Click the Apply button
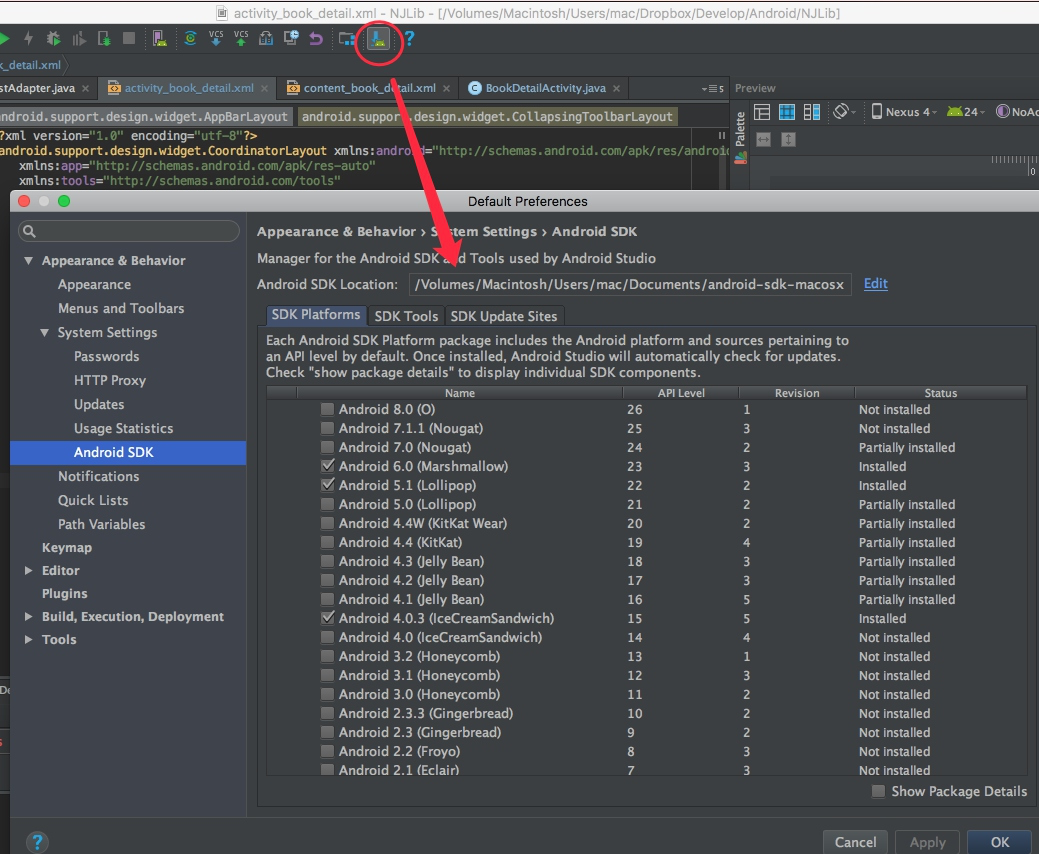Screen dimensions: 1039x854 coord(926,842)
